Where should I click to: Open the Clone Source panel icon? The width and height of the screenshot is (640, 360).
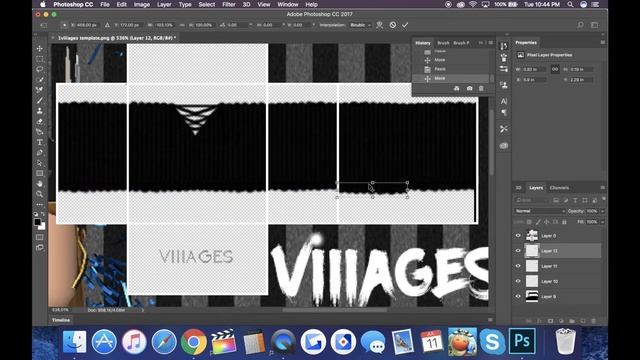(x=504, y=85)
